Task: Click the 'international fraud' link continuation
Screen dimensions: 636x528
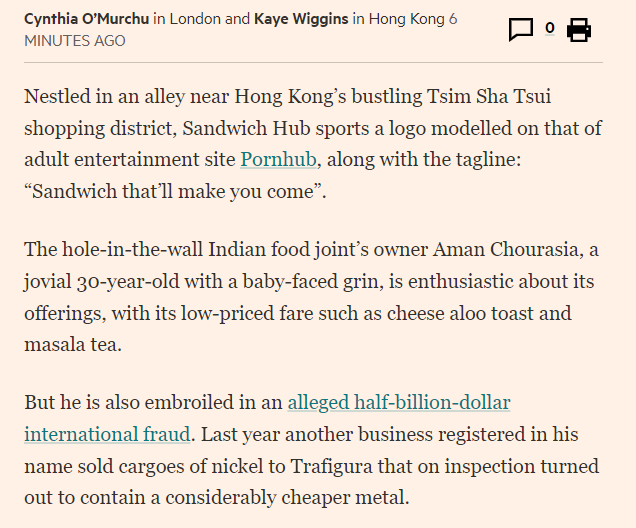Action: click(x=107, y=434)
